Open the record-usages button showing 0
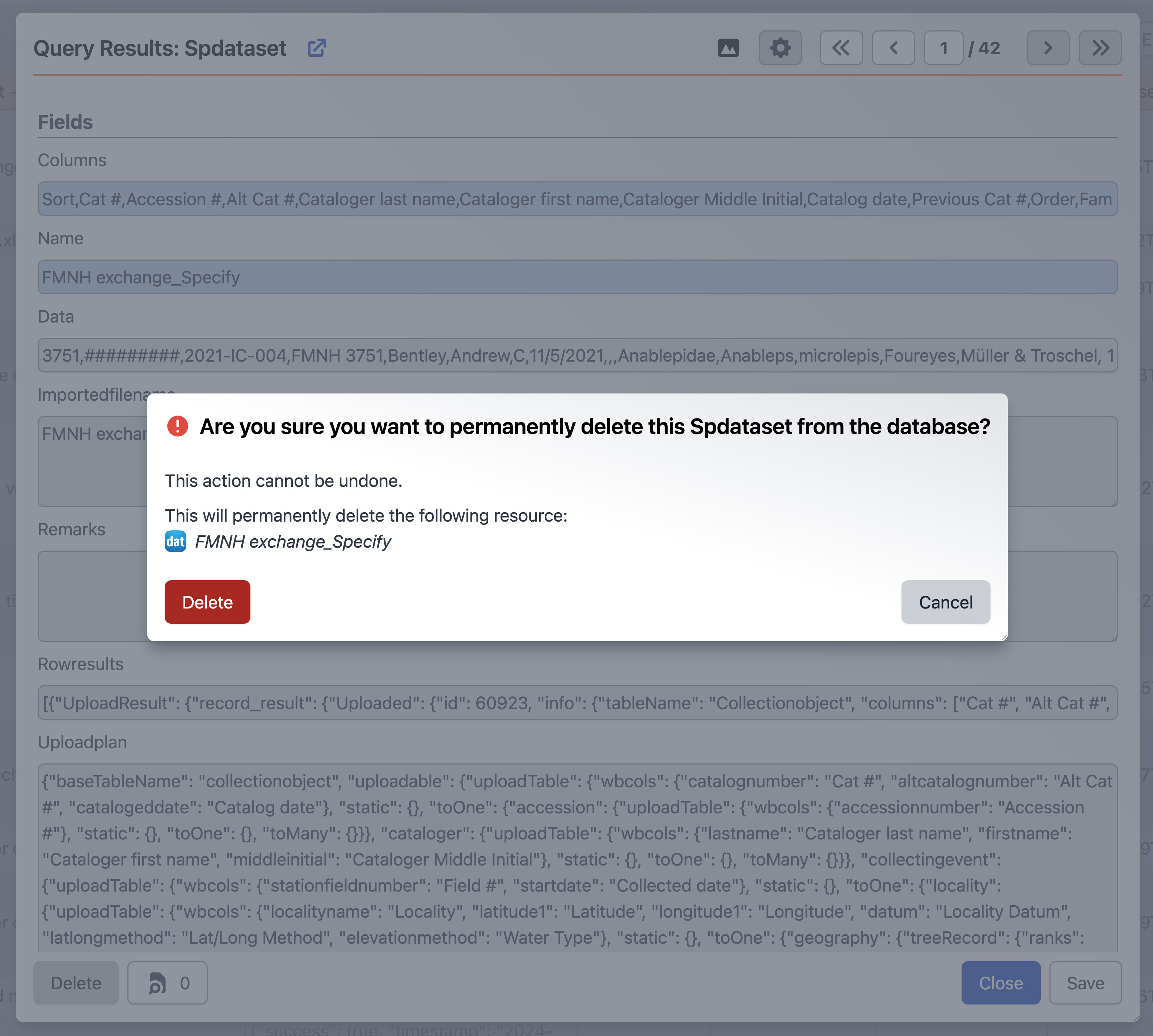The image size is (1153, 1036). coord(167,983)
